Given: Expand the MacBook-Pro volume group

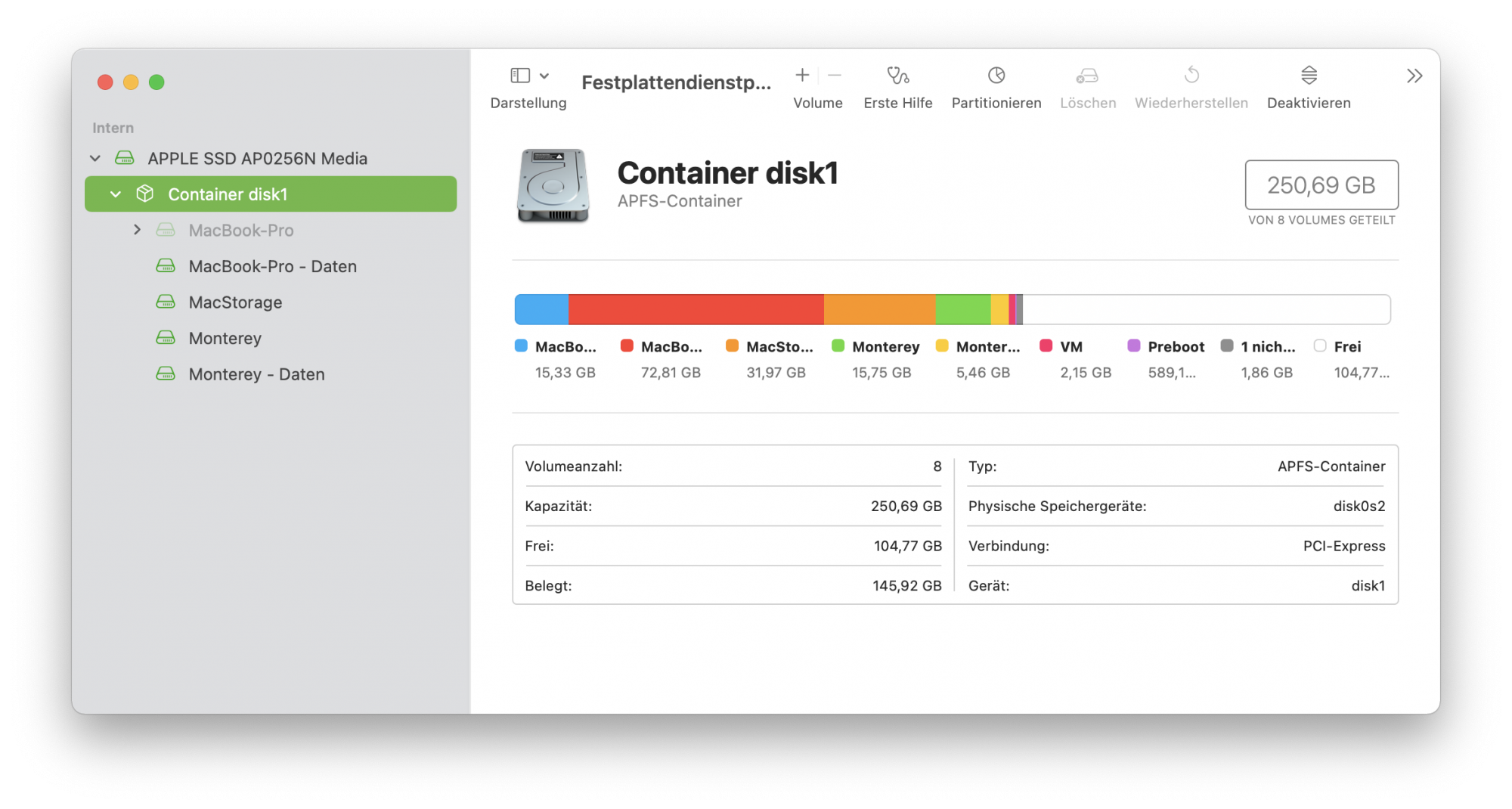Looking at the screenshot, I should coord(137,230).
